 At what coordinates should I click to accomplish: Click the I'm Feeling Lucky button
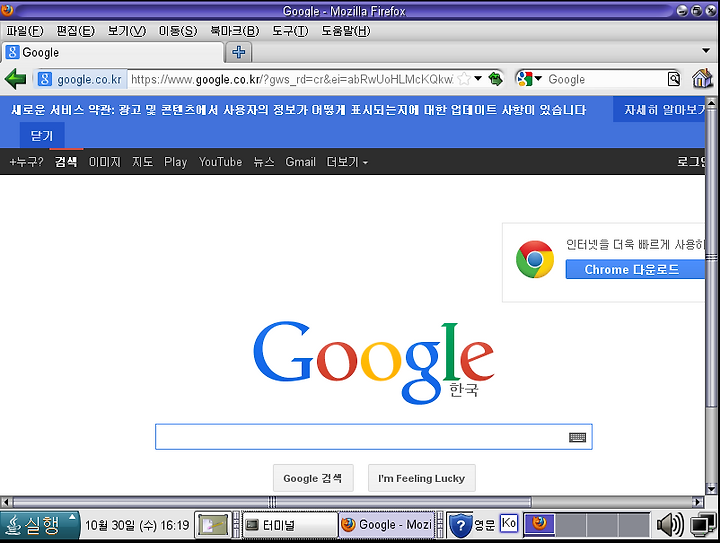pos(422,478)
